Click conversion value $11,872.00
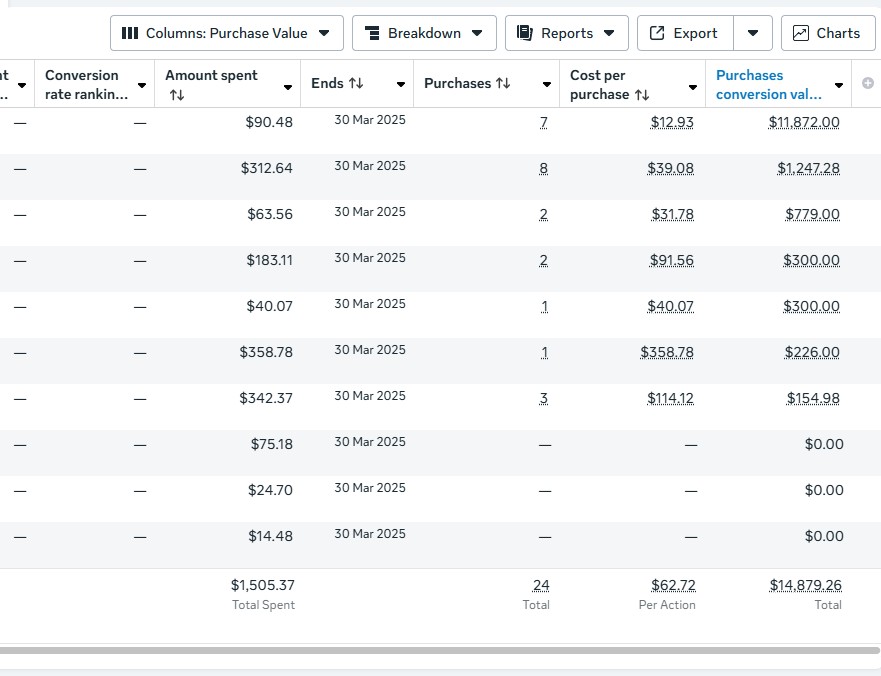This screenshot has width=881, height=676. tap(804, 123)
